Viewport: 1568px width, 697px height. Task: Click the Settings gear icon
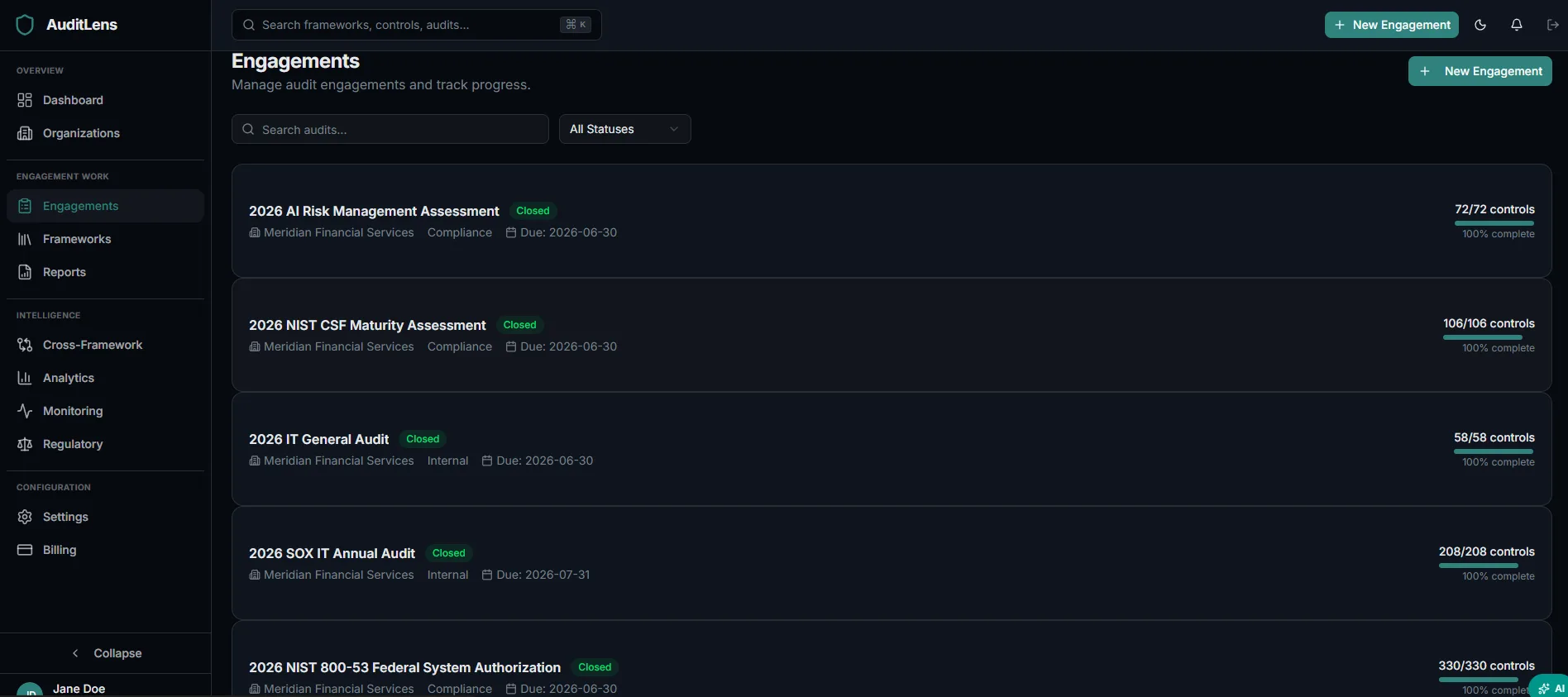pos(25,517)
